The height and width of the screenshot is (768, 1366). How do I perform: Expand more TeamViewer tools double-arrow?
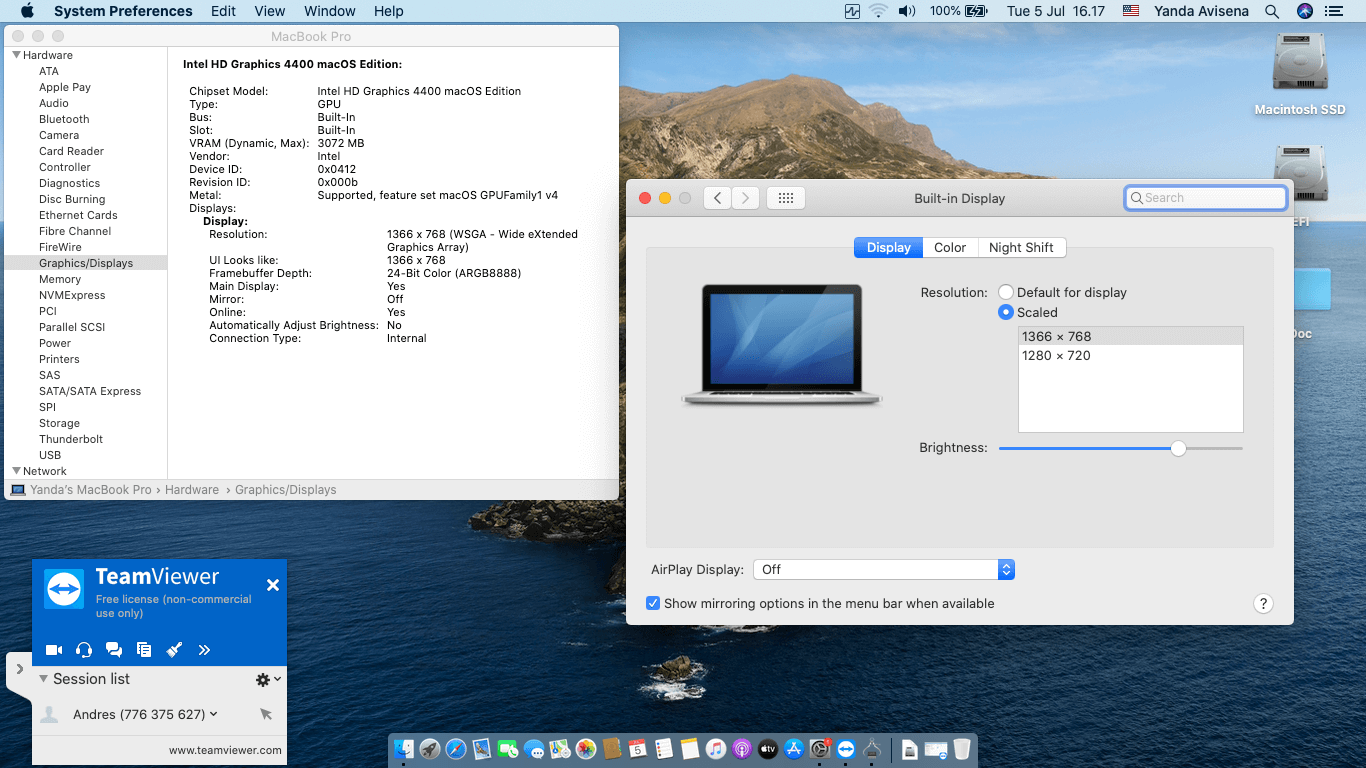pos(204,650)
